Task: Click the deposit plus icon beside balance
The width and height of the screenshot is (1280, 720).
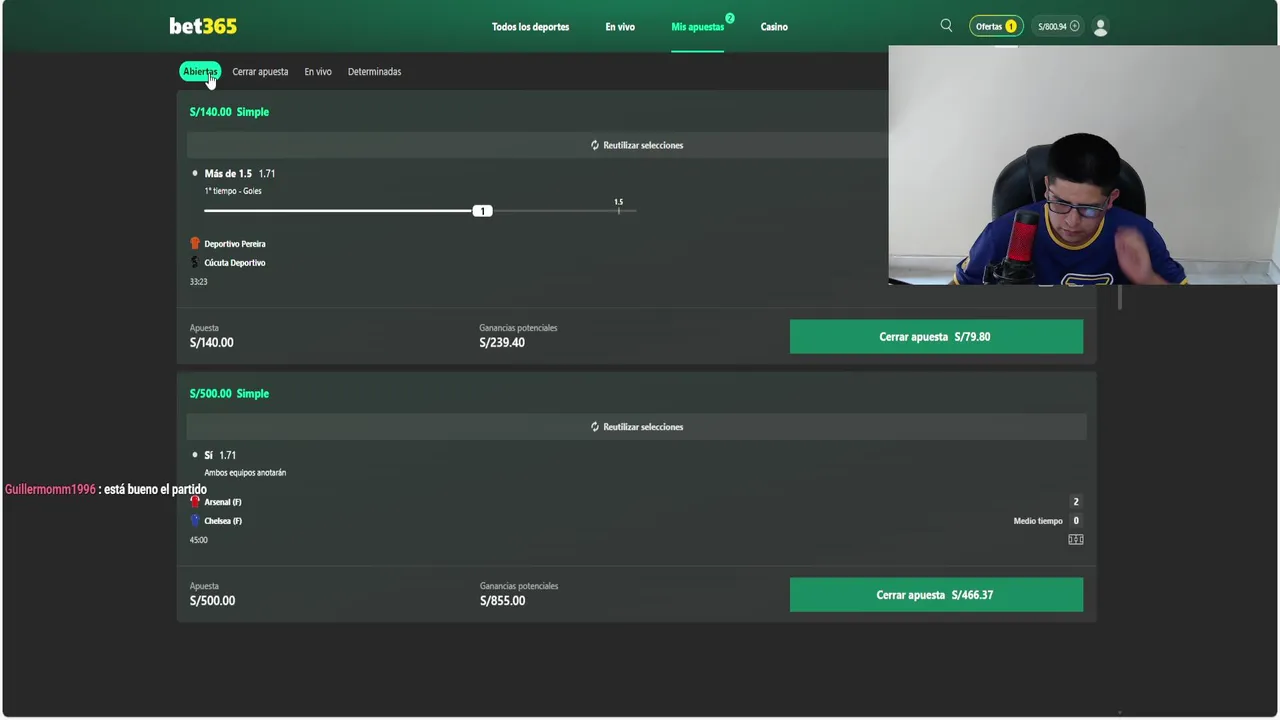Action: click(1075, 27)
